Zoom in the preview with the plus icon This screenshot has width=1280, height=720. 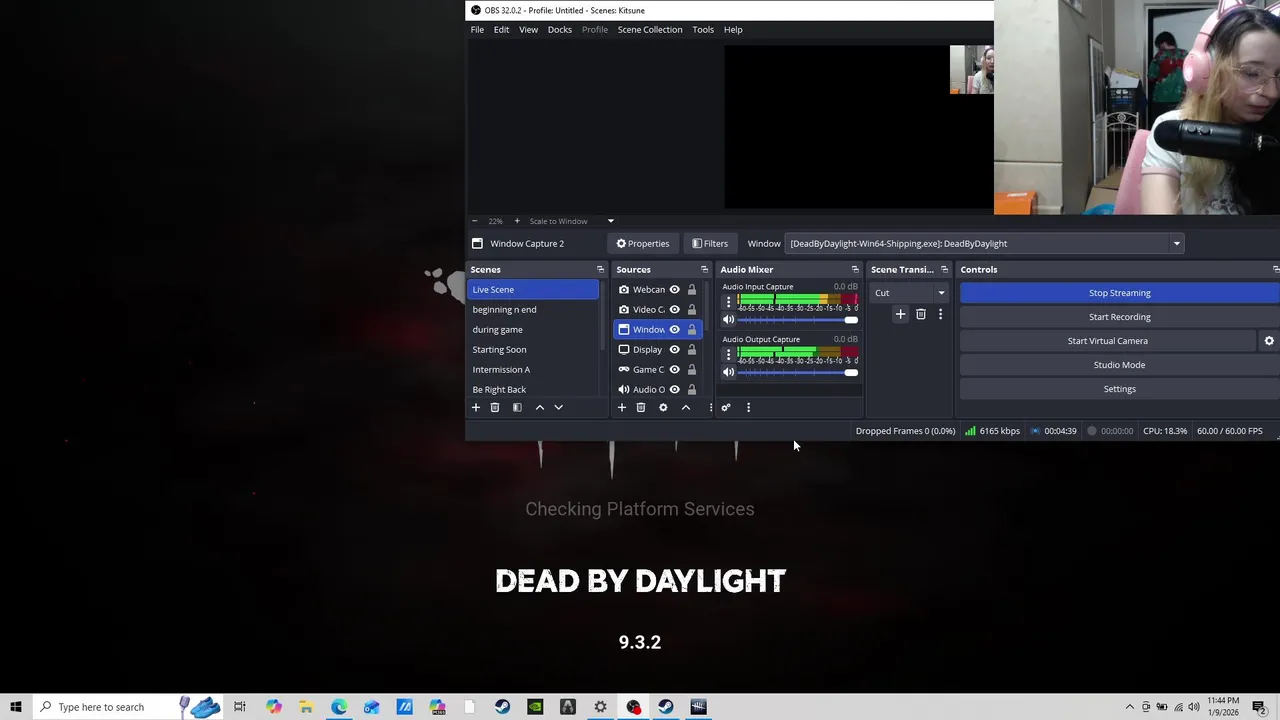517,221
